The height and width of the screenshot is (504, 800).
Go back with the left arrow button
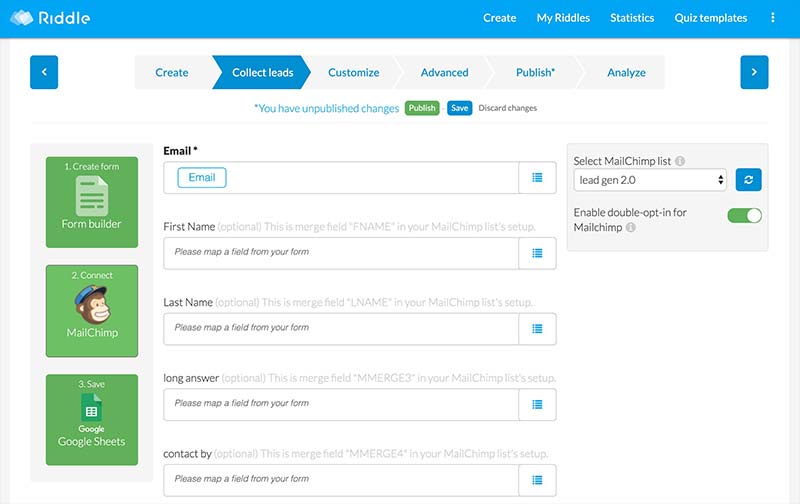(x=44, y=72)
